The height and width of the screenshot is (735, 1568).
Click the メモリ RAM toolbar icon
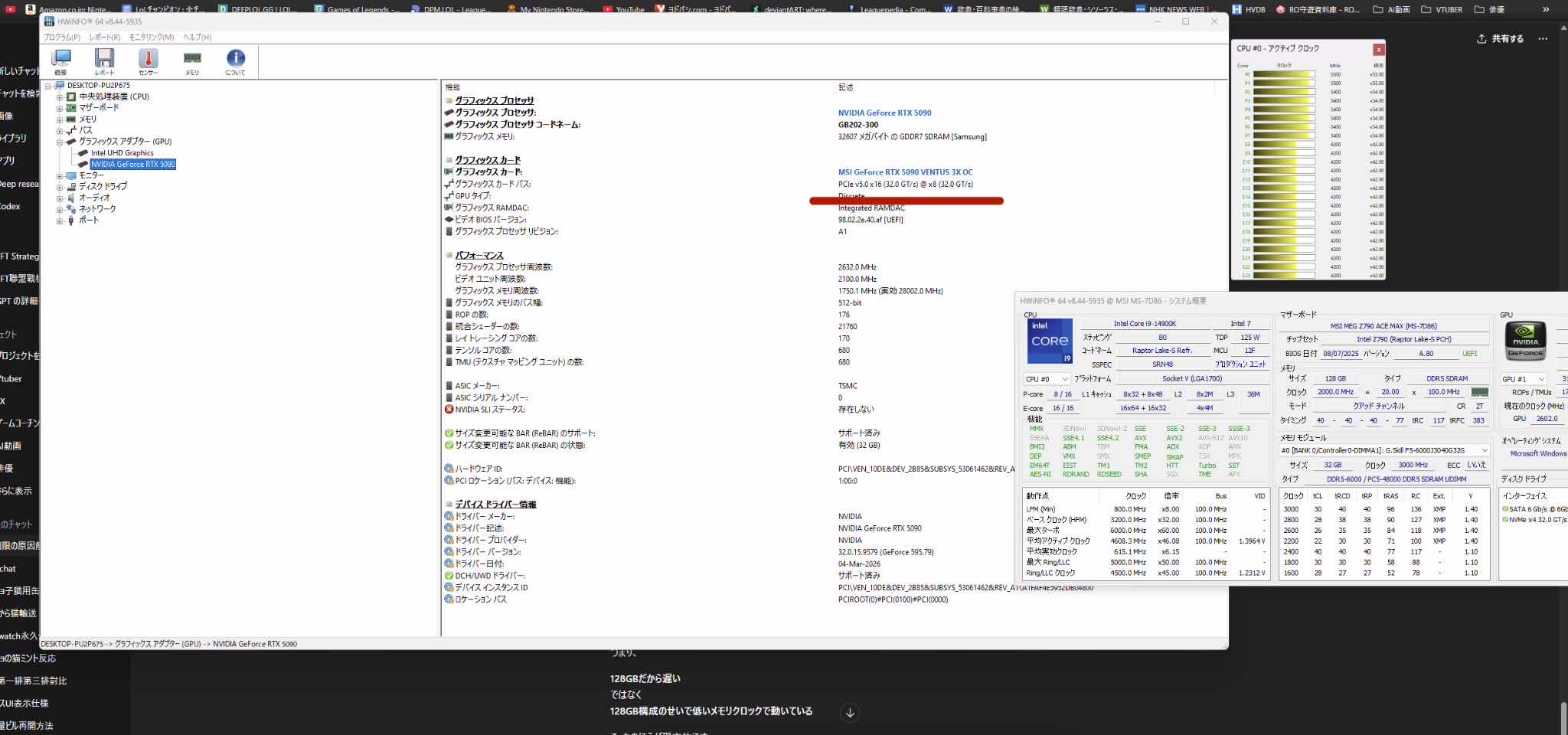click(192, 60)
